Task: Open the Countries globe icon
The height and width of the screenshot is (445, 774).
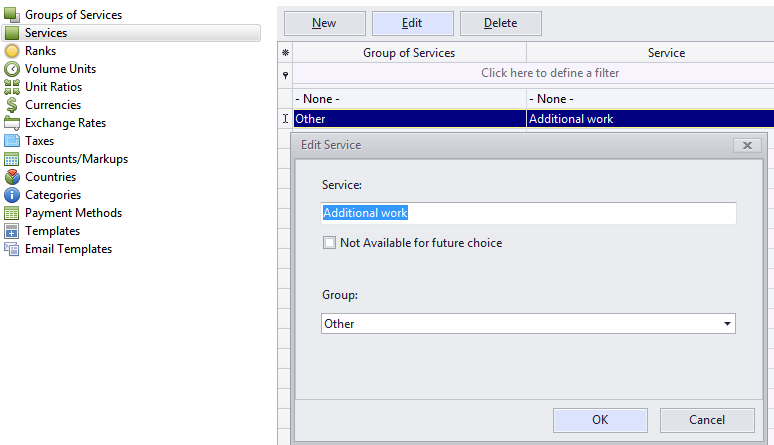Action: pos(12,177)
